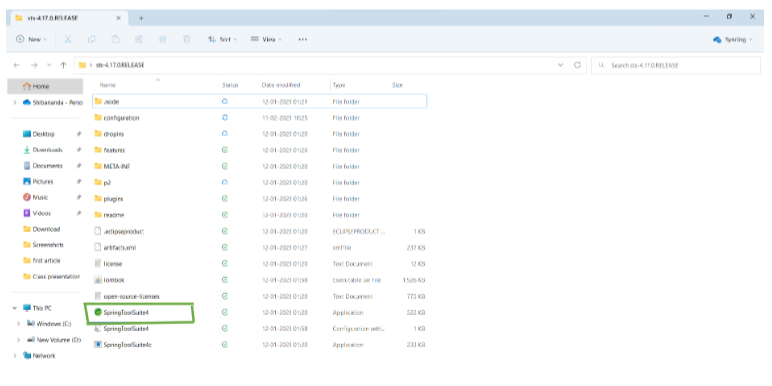772x386 pixels.
Task: Select the plugins folder
Action: click(259, 199)
